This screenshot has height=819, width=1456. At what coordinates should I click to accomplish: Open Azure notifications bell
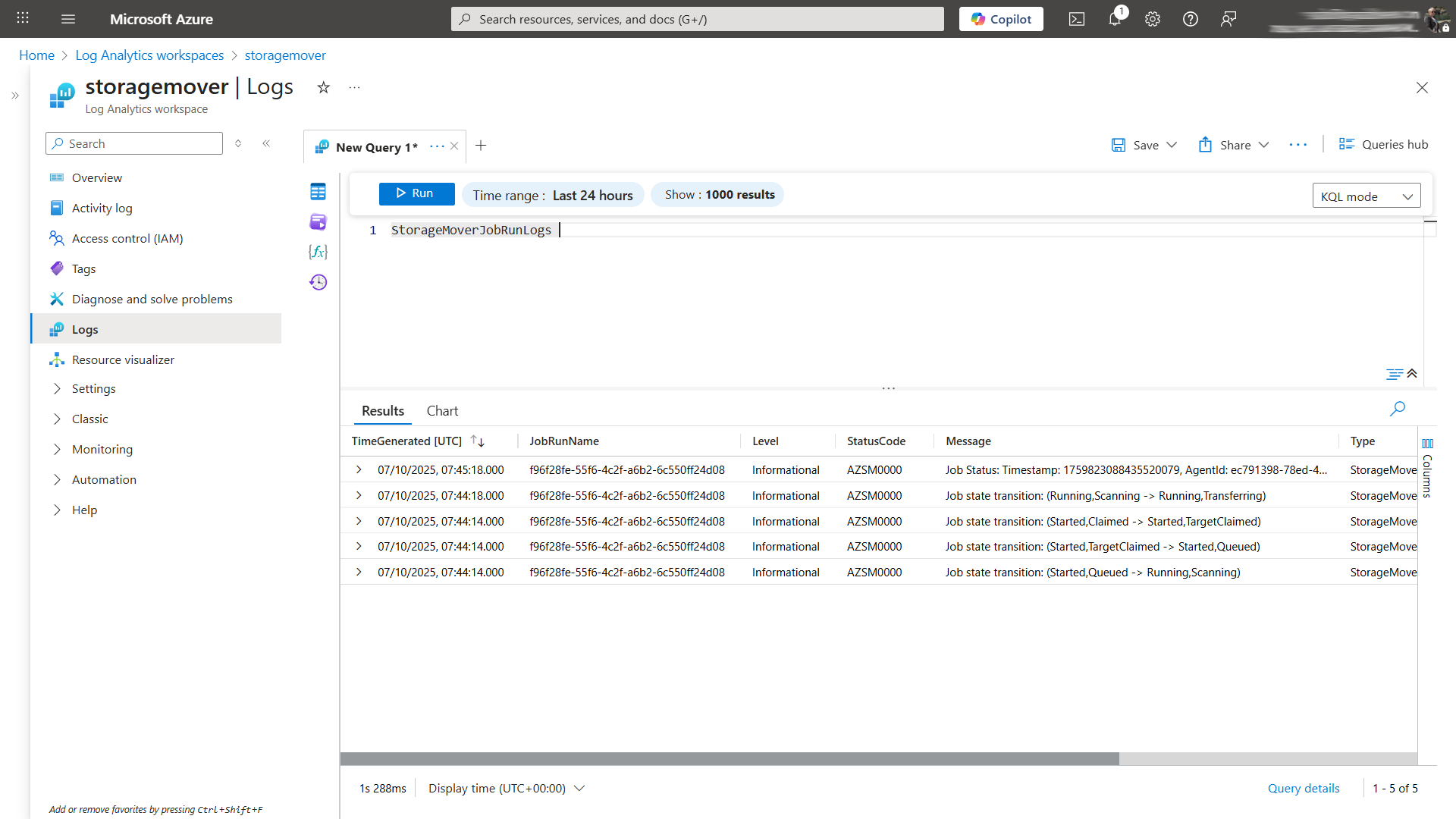[x=1114, y=19]
